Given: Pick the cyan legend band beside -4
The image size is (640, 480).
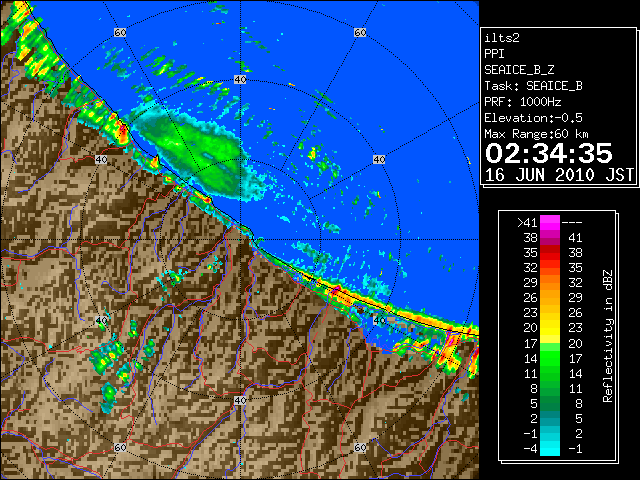Looking at the screenshot, I should [x=550, y=448].
